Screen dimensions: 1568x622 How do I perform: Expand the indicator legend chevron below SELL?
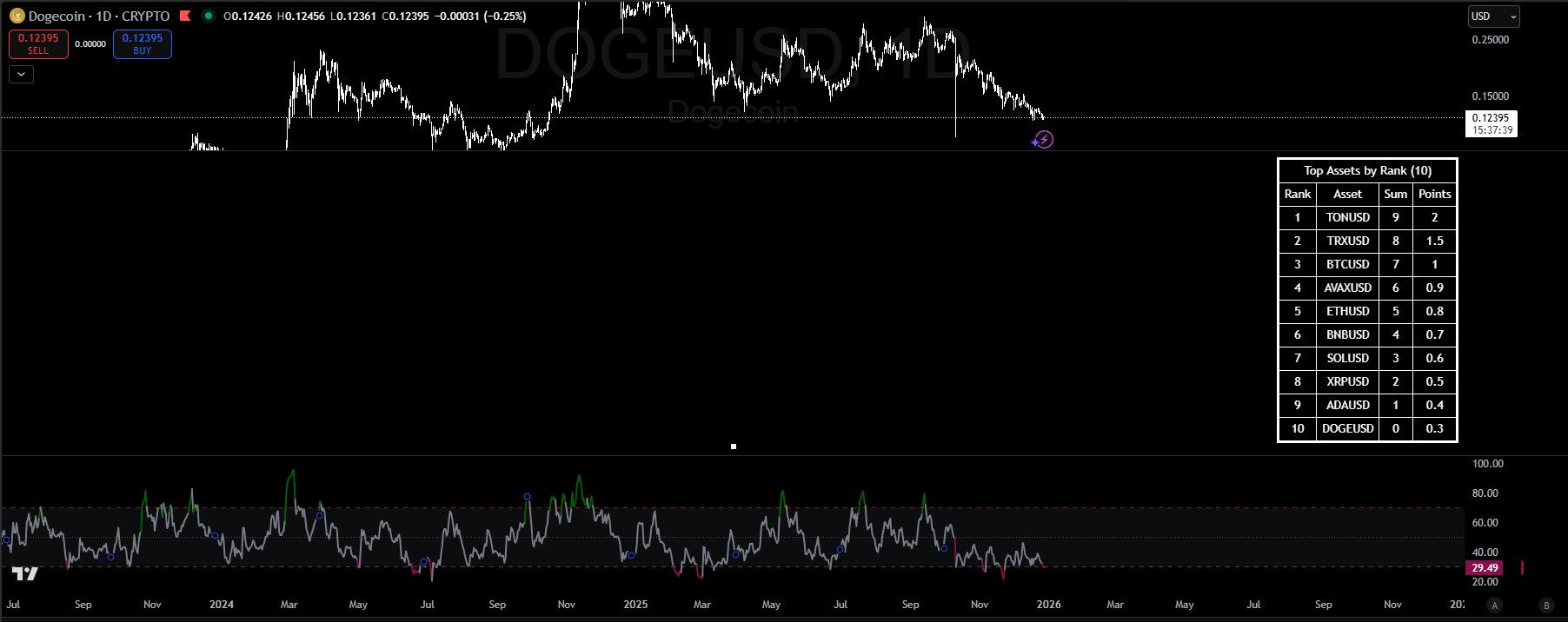pyautogui.click(x=22, y=74)
